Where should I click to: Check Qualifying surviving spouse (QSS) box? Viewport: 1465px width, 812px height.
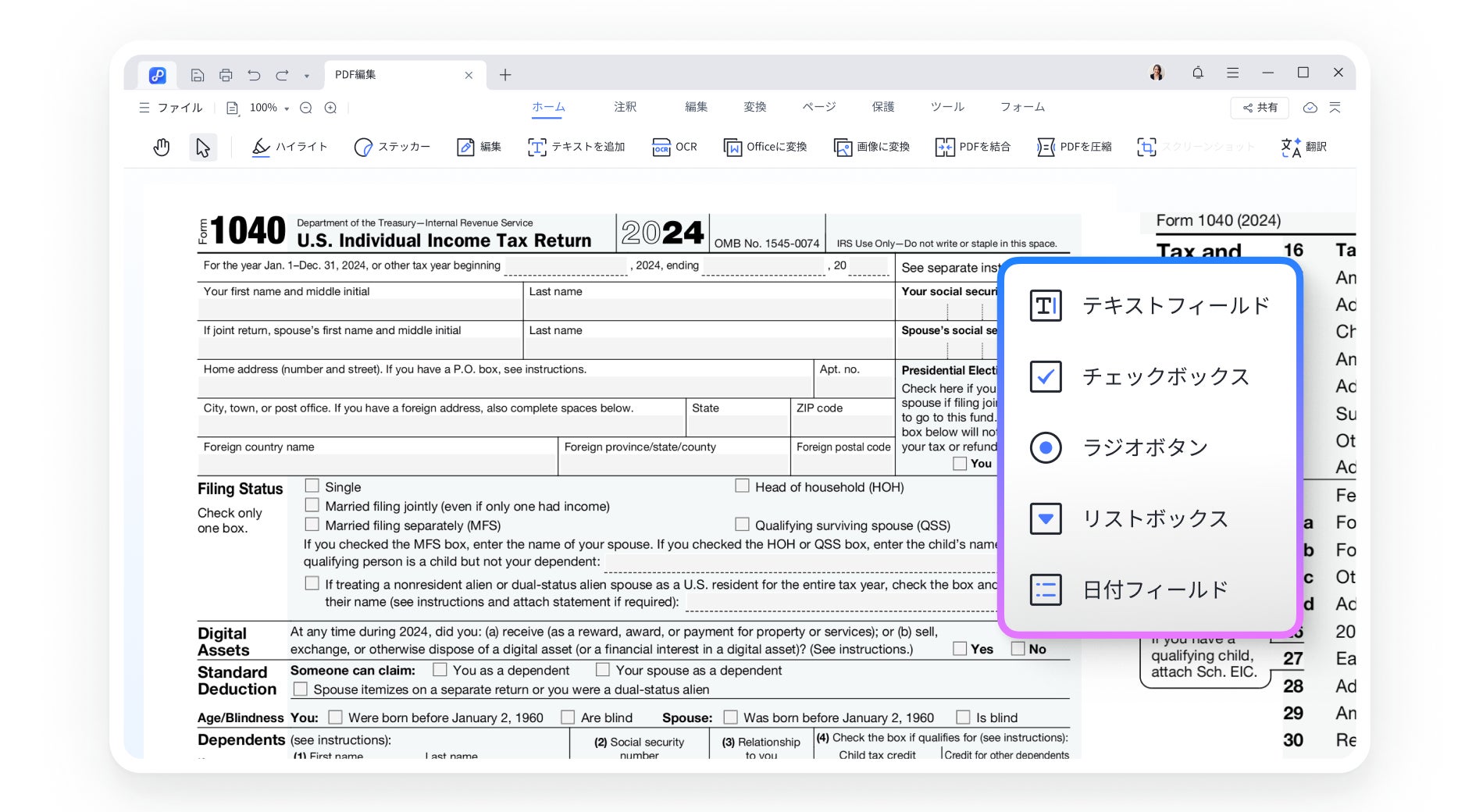742,524
